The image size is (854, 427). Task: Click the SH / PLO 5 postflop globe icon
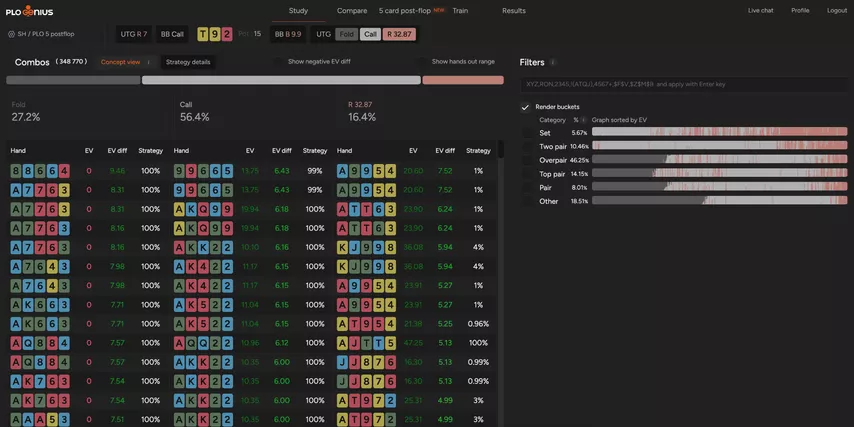tap(11, 34)
